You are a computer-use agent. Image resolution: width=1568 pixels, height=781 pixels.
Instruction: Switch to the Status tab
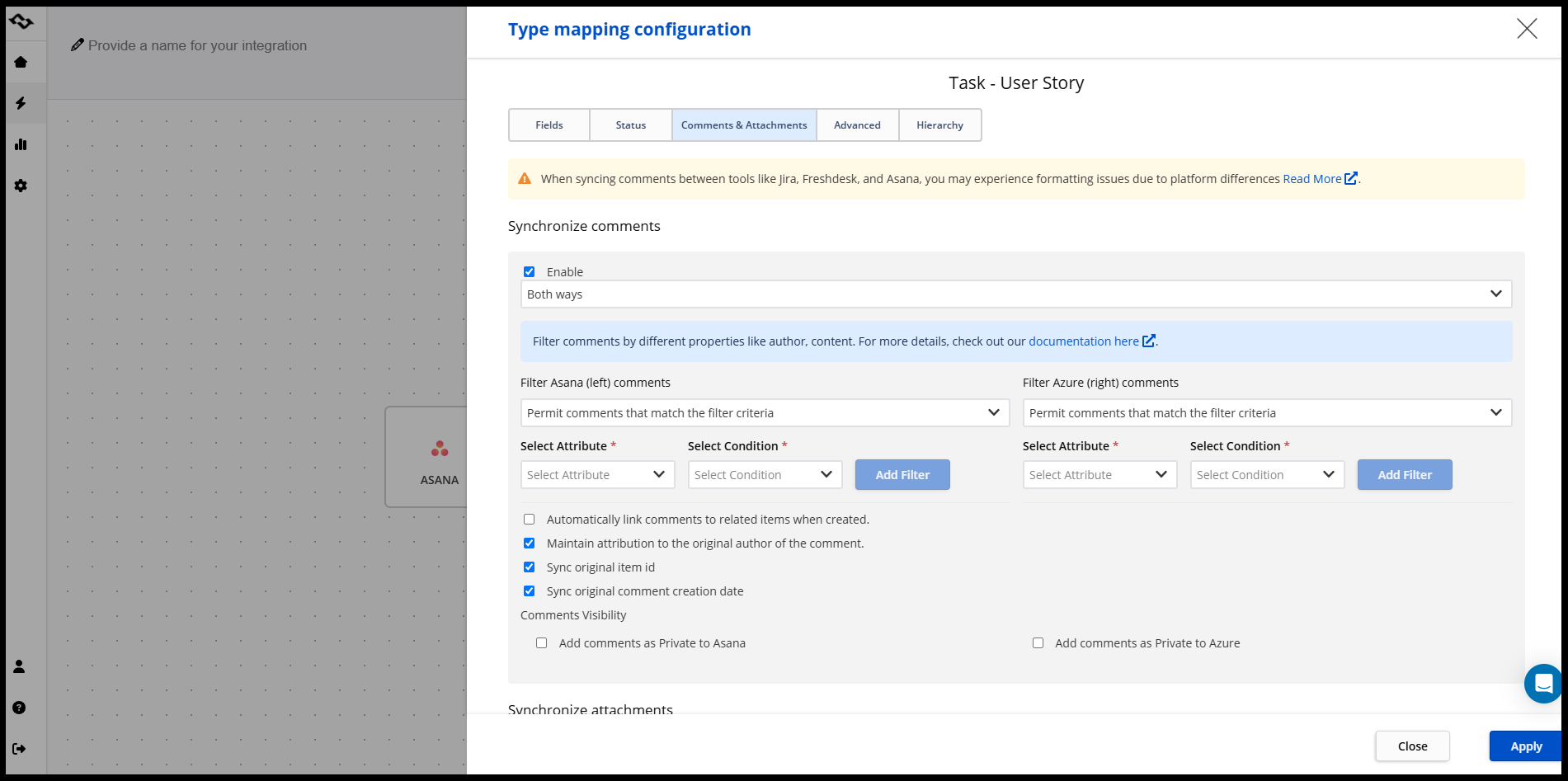tap(631, 125)
